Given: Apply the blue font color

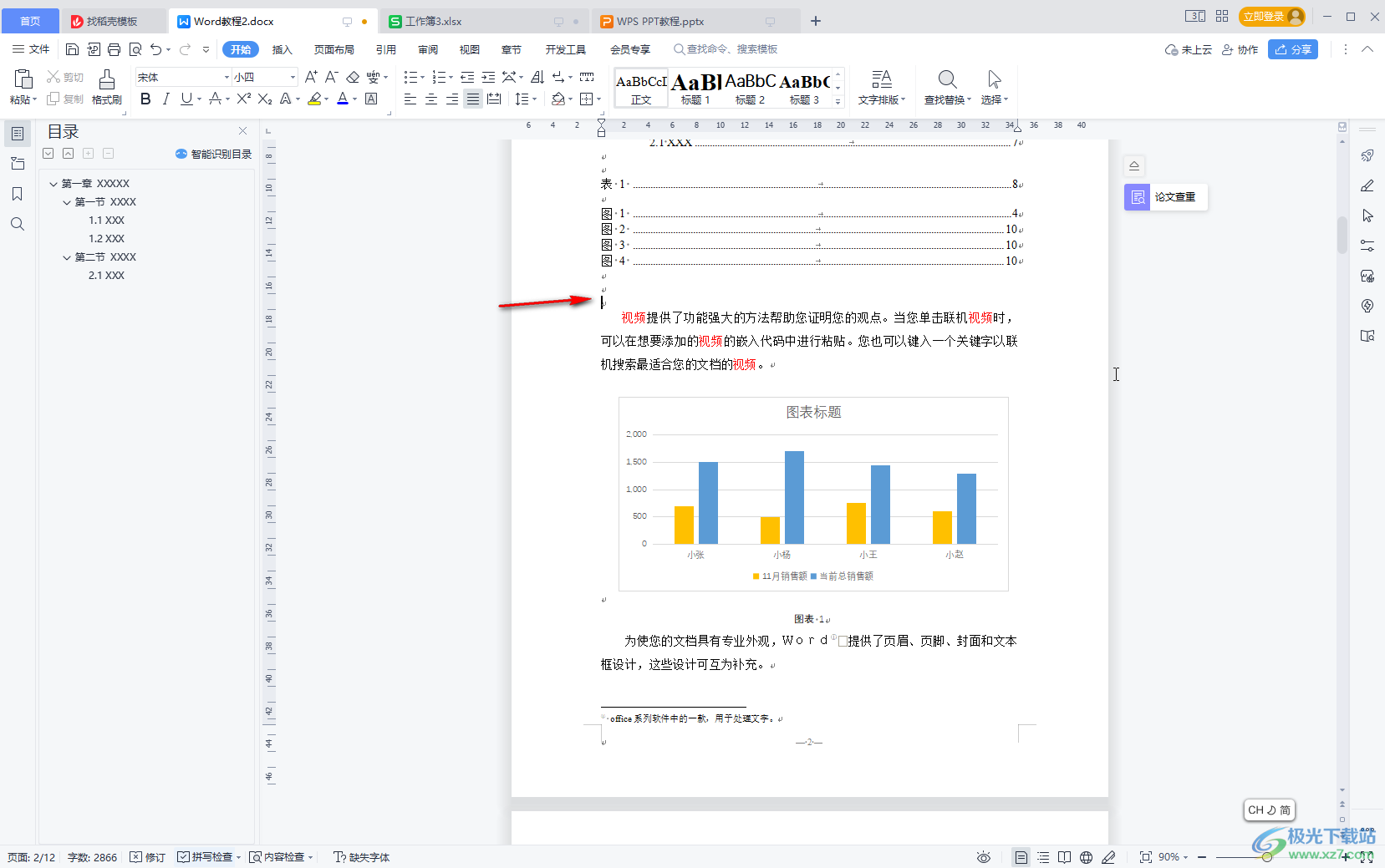Looking at the screenshot, I should click(343, 99).
